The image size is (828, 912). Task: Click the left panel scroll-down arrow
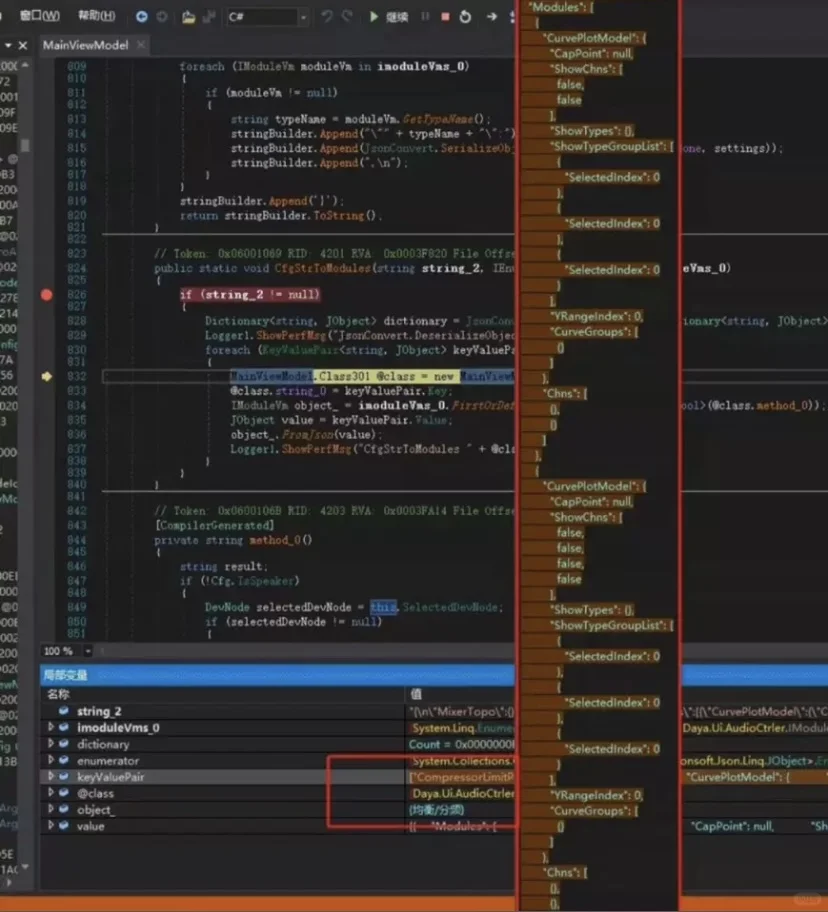24,867
